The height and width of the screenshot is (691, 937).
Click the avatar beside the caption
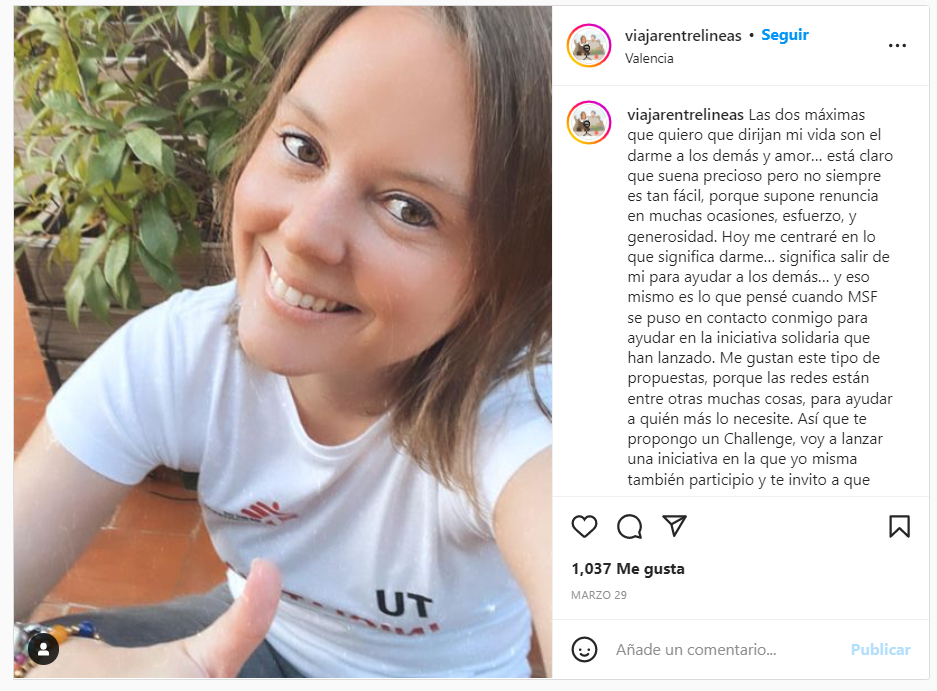(589, 123)
